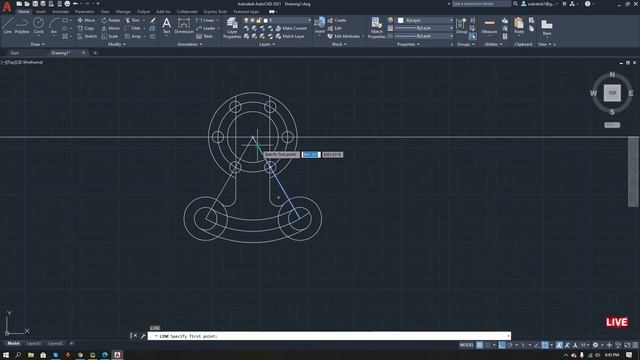Select the Arc tool
The image size is (640, 360).
click(x=54, y=25)
